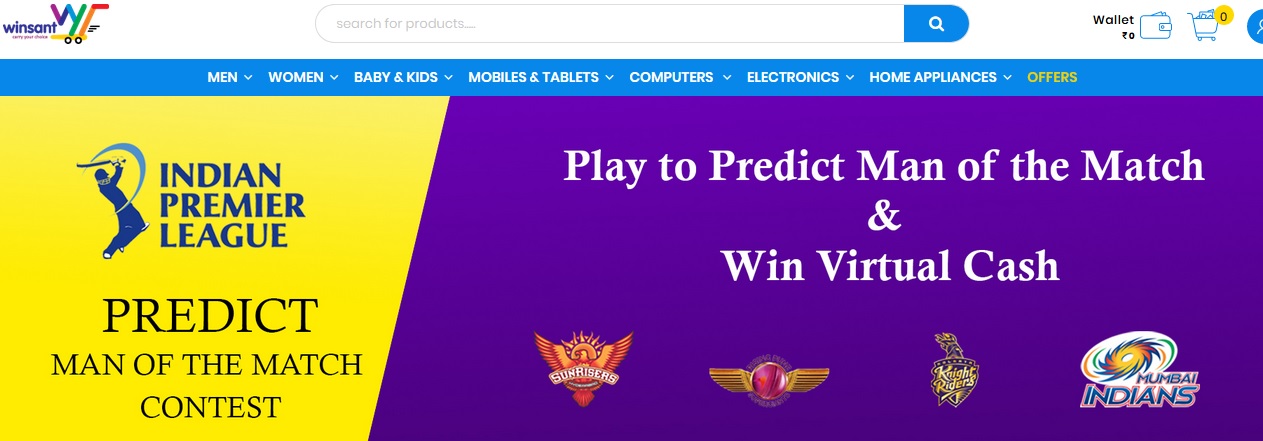Click the blue search magnifier button

936,24
